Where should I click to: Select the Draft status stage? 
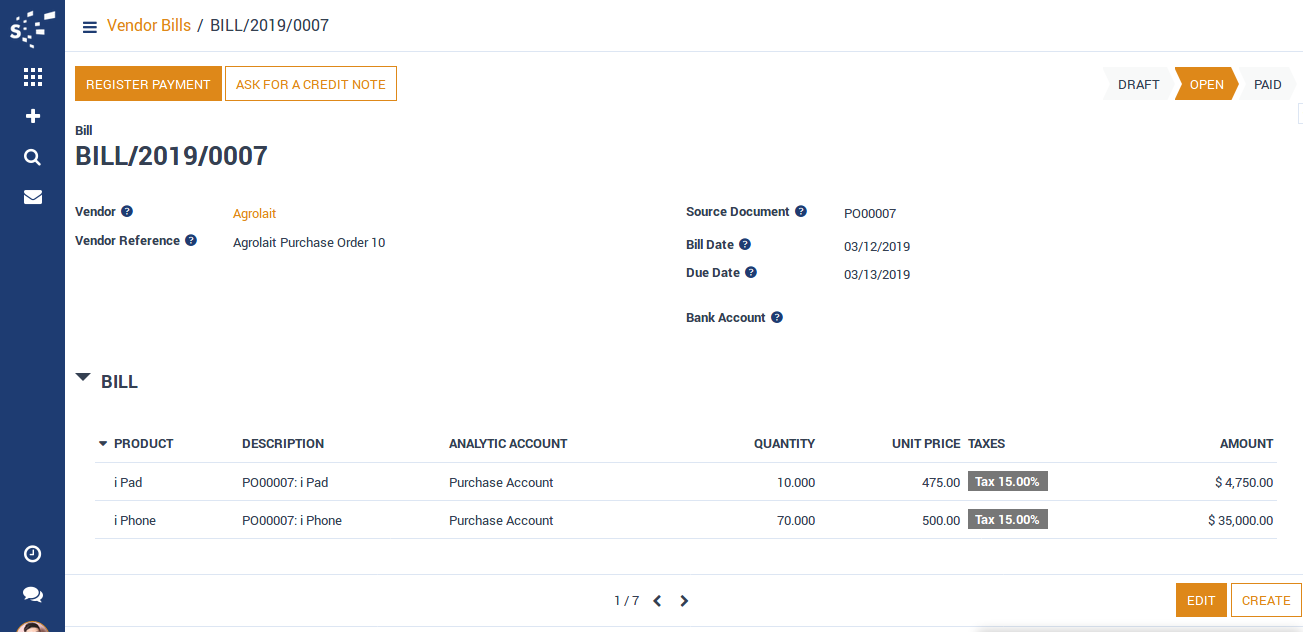pos(1138,85)
